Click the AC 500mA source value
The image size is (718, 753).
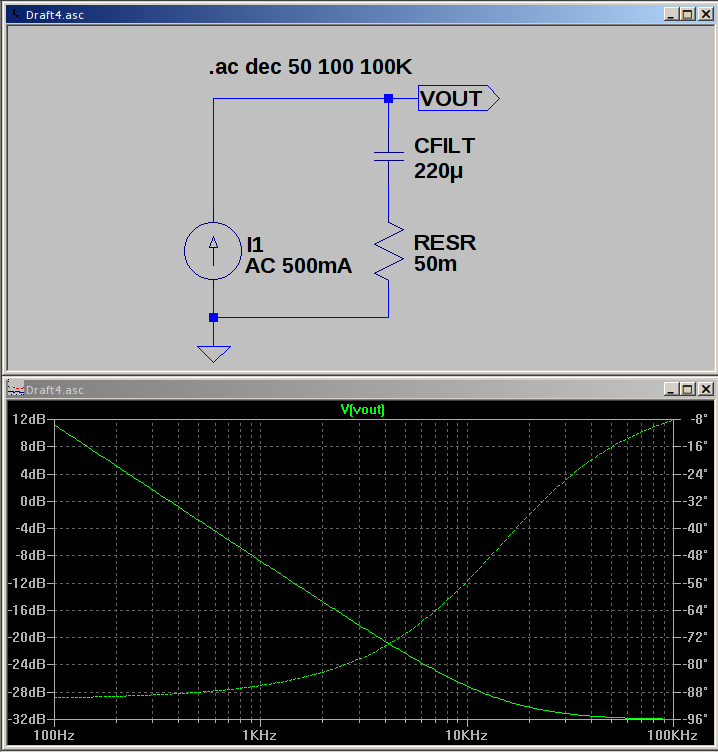(x=298, y=266)
